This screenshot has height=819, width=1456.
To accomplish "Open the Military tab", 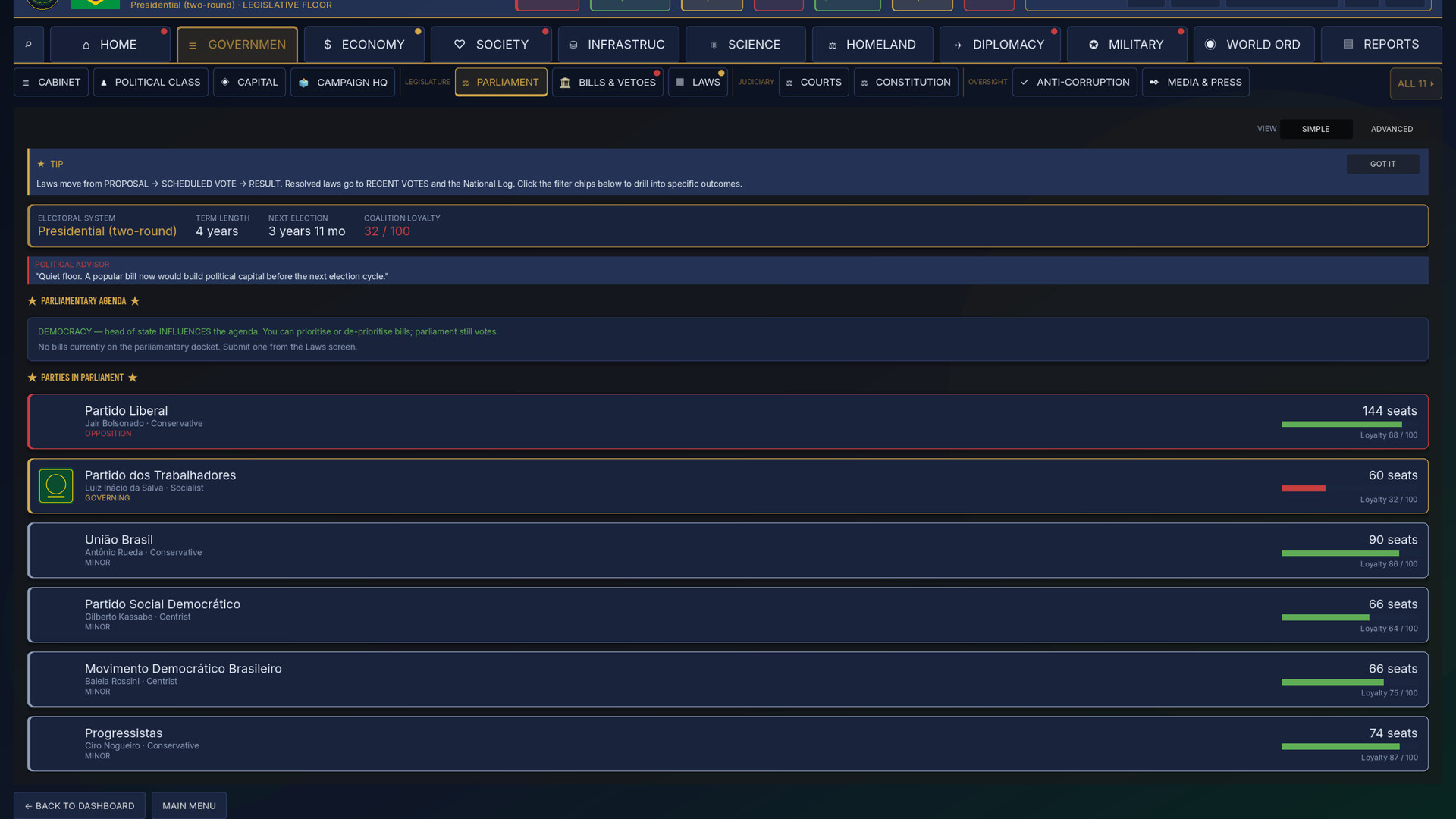I will click(x=1127, y=45).
